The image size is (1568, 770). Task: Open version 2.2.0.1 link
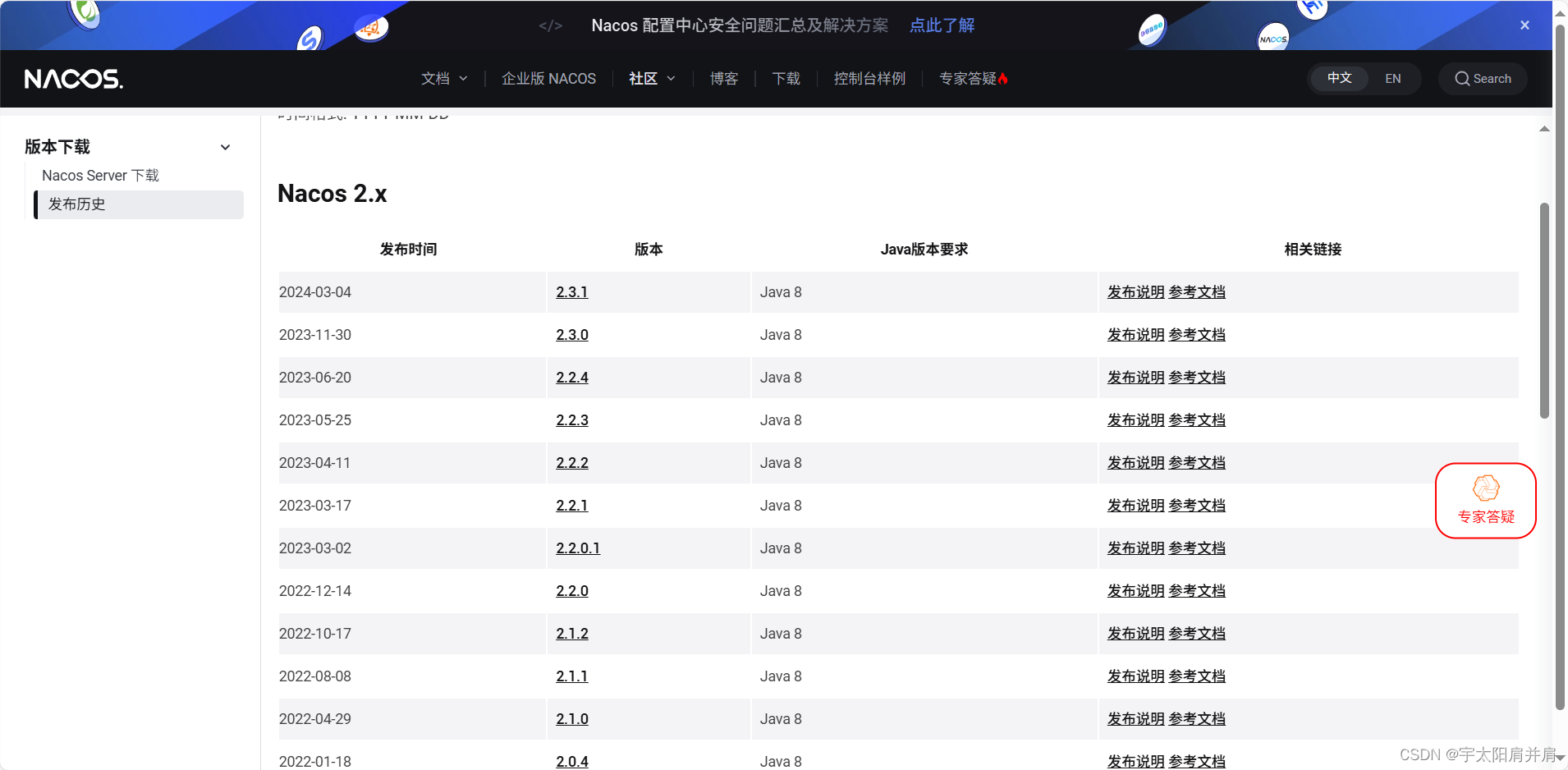pyautogui.click(x=578, y=548)
